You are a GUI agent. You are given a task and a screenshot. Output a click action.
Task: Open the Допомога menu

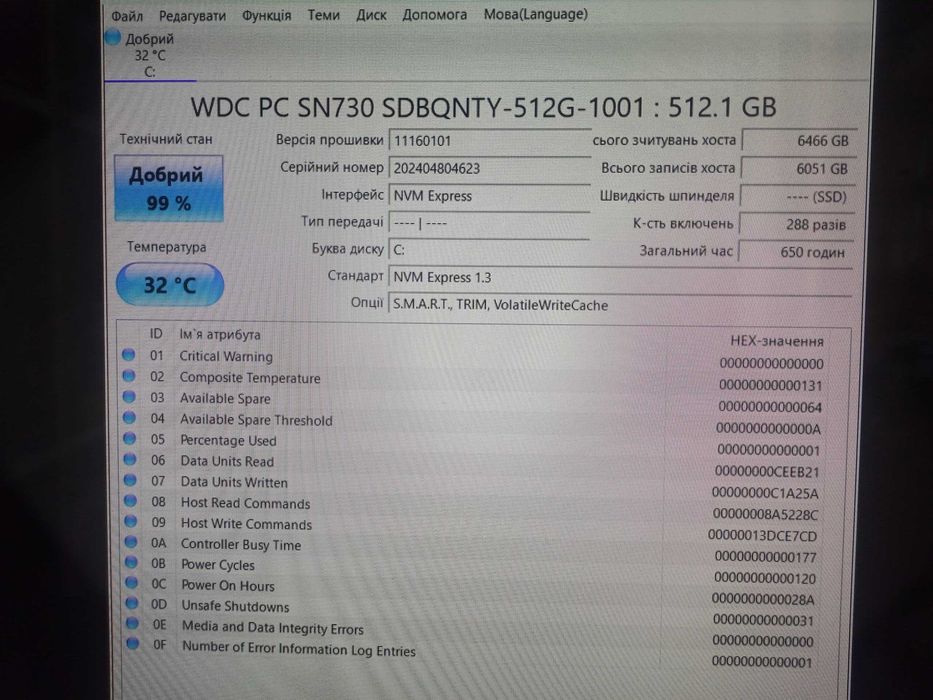(434, 15)
